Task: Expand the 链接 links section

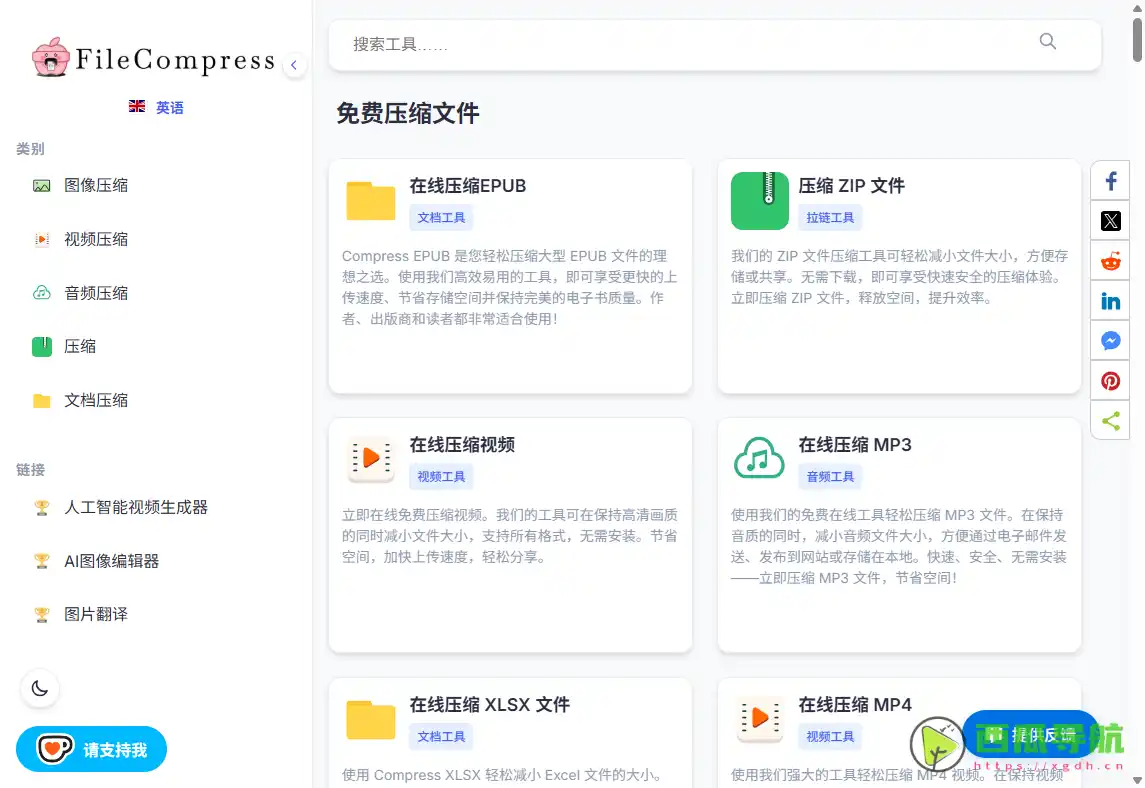Action: [30, 469]
